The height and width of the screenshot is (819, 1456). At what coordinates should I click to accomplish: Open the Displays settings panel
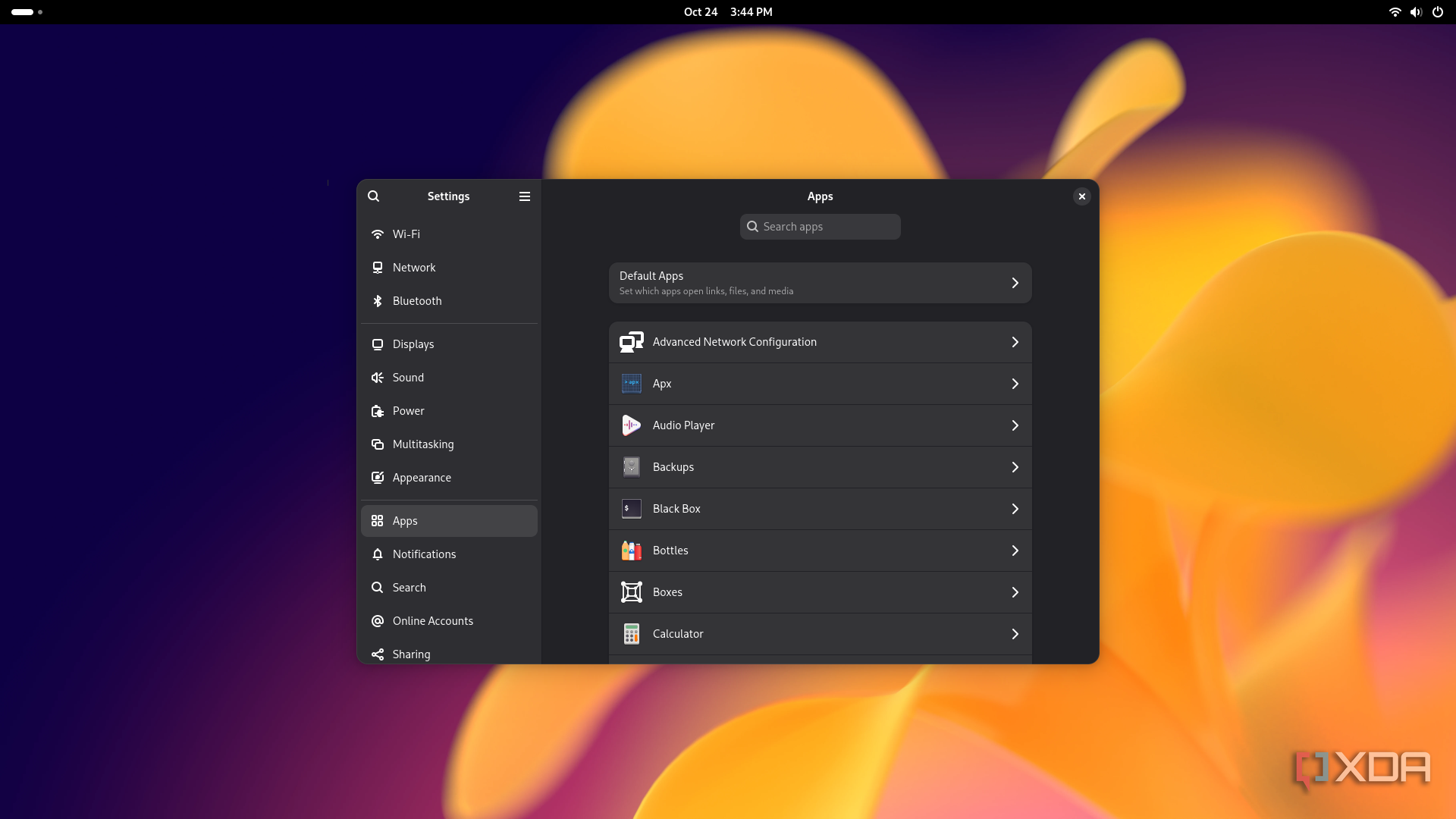(449, 344)
